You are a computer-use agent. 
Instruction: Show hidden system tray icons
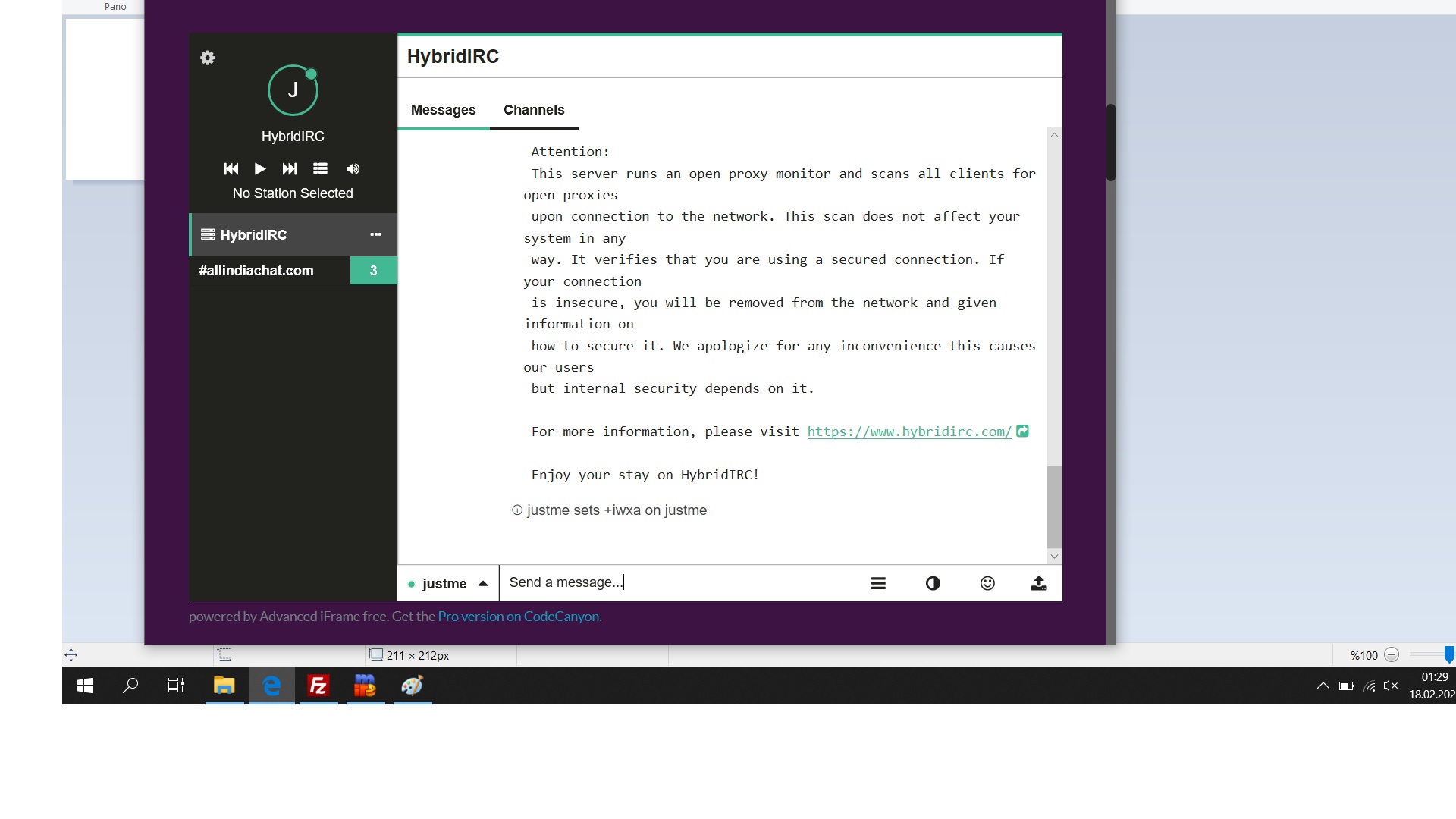1323,686
